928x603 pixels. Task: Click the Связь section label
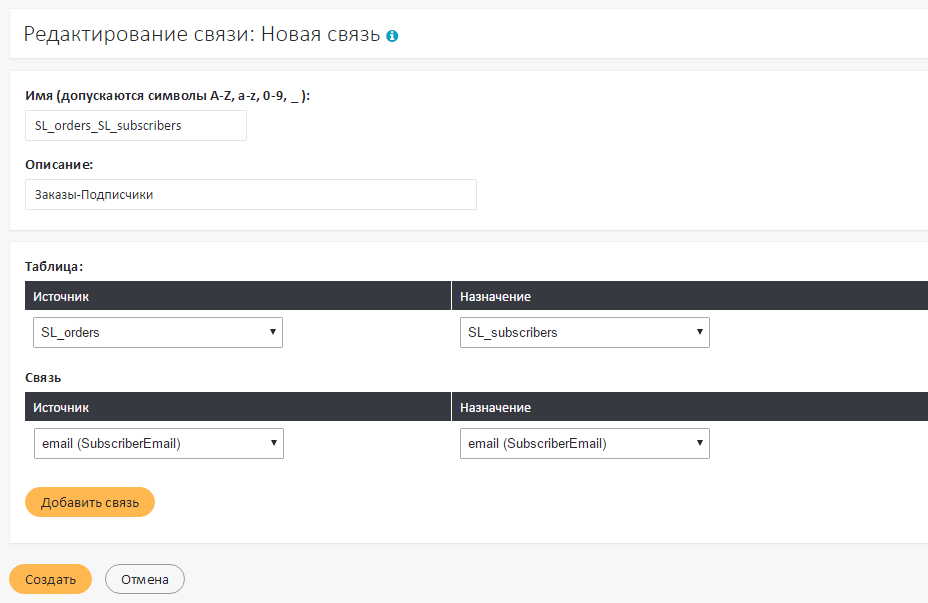43,378
